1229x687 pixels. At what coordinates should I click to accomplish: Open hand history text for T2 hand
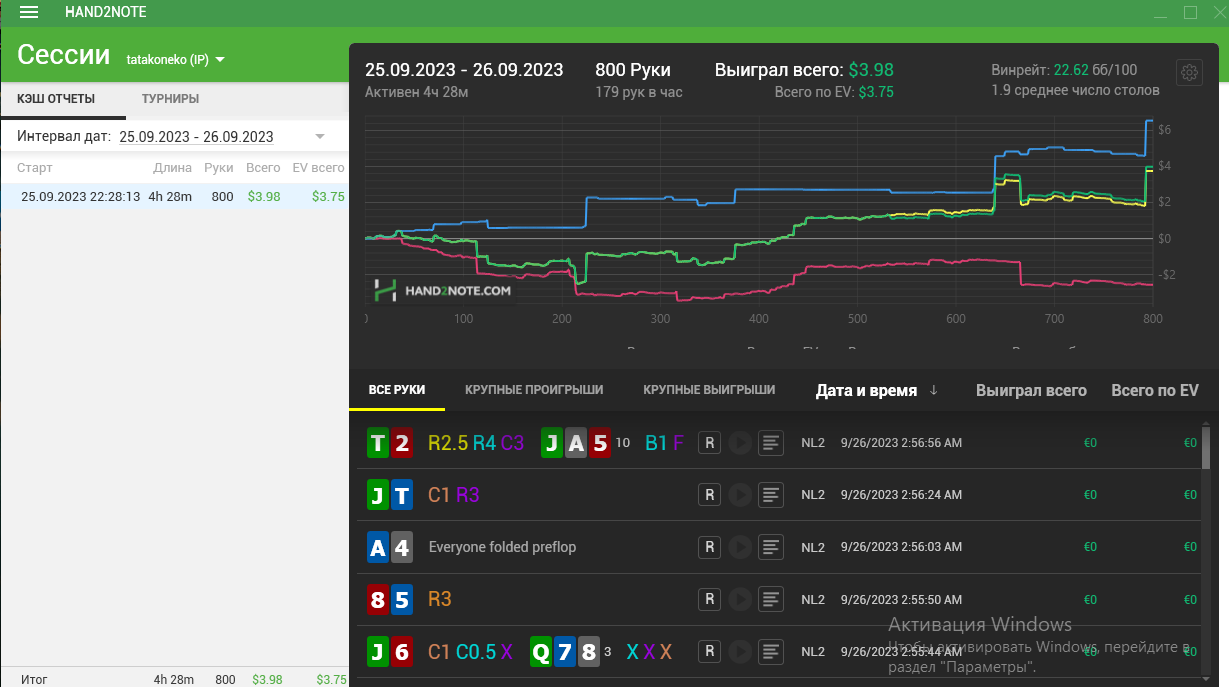coord(770,442)
